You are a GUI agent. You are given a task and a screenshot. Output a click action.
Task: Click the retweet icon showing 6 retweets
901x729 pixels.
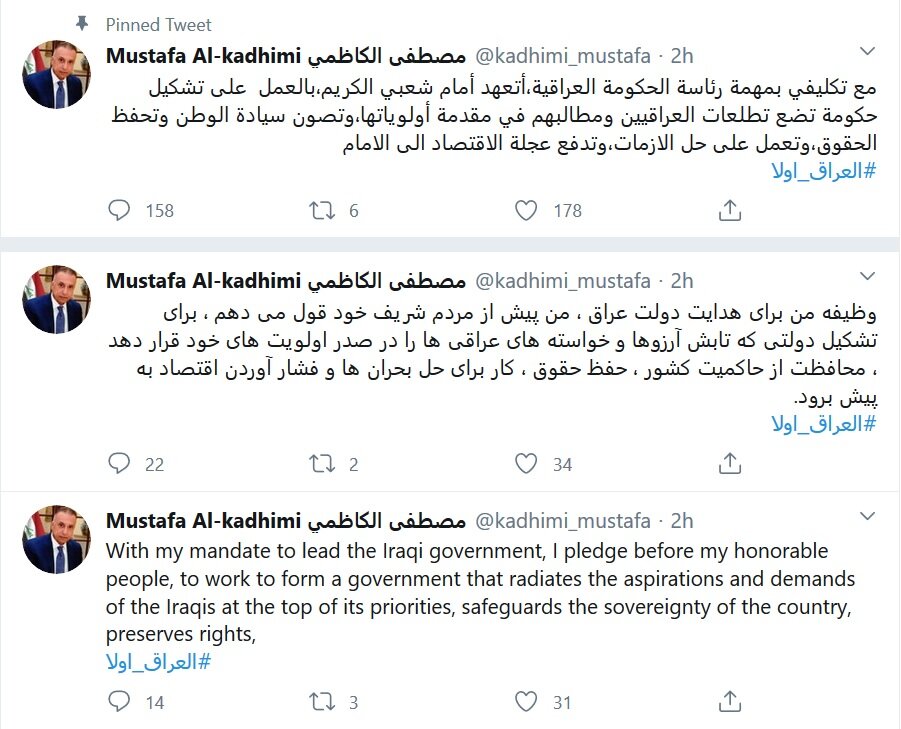pos(319,211)
